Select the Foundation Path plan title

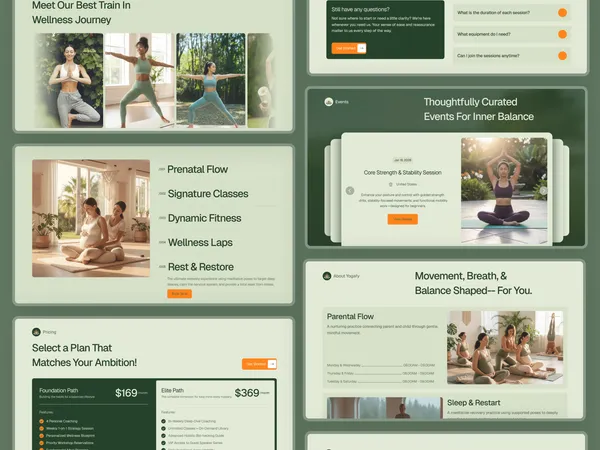(59, 390)
